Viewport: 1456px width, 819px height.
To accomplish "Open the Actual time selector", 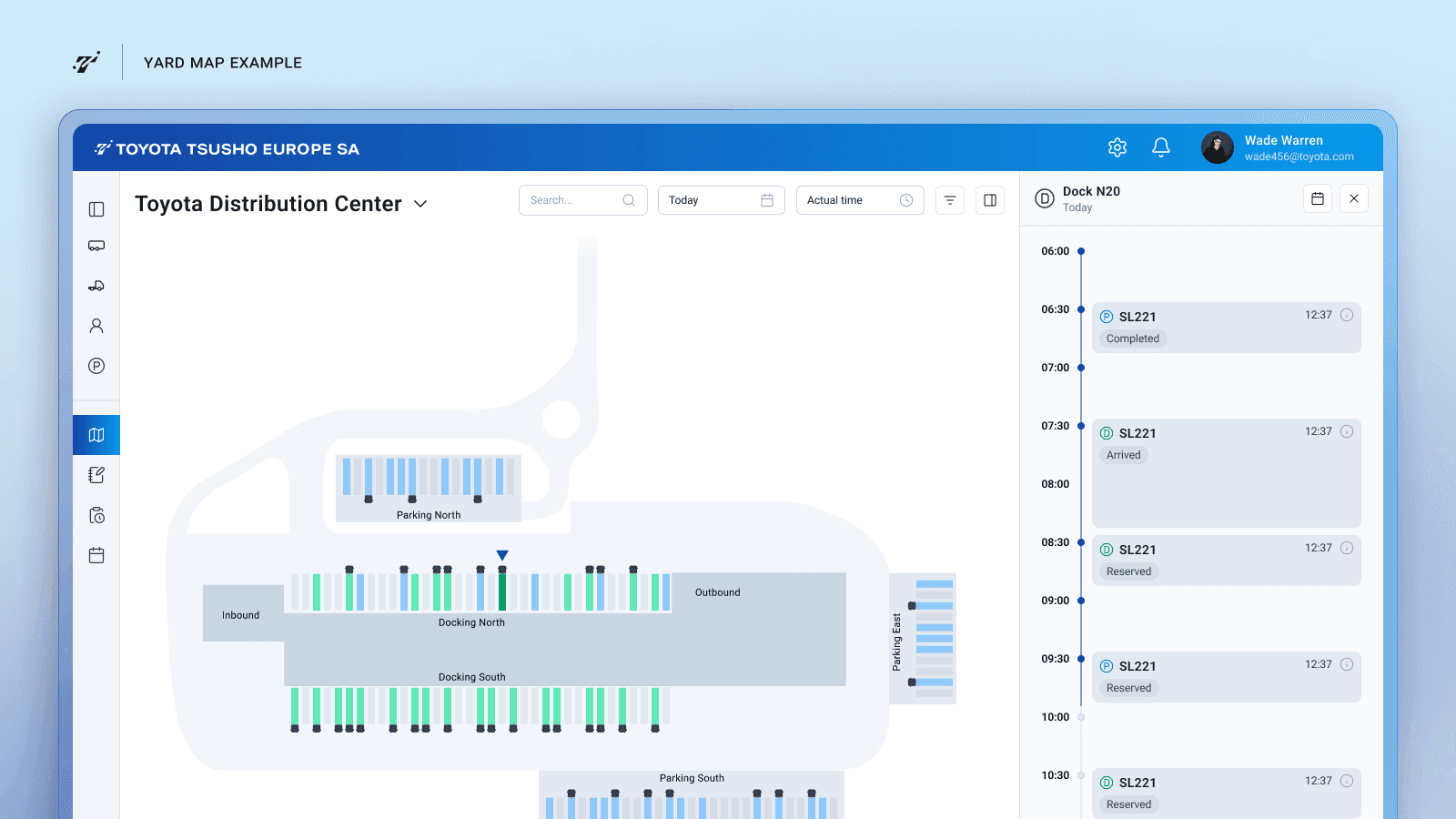I will pyautogui.click(x=860, y=200).
